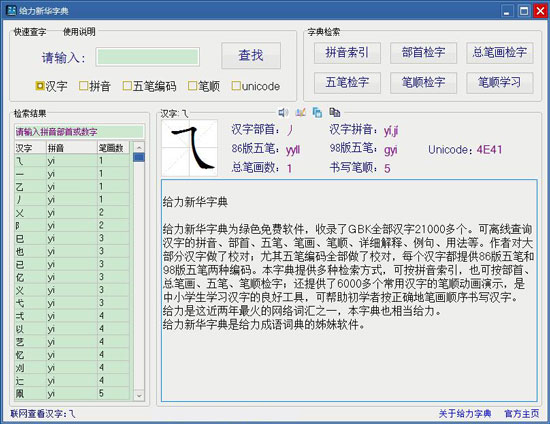Image resolution: width=550 pixels, height=424 pixels.
Task: Select the 辷 row in results
Action: click(x=72, y=381)
